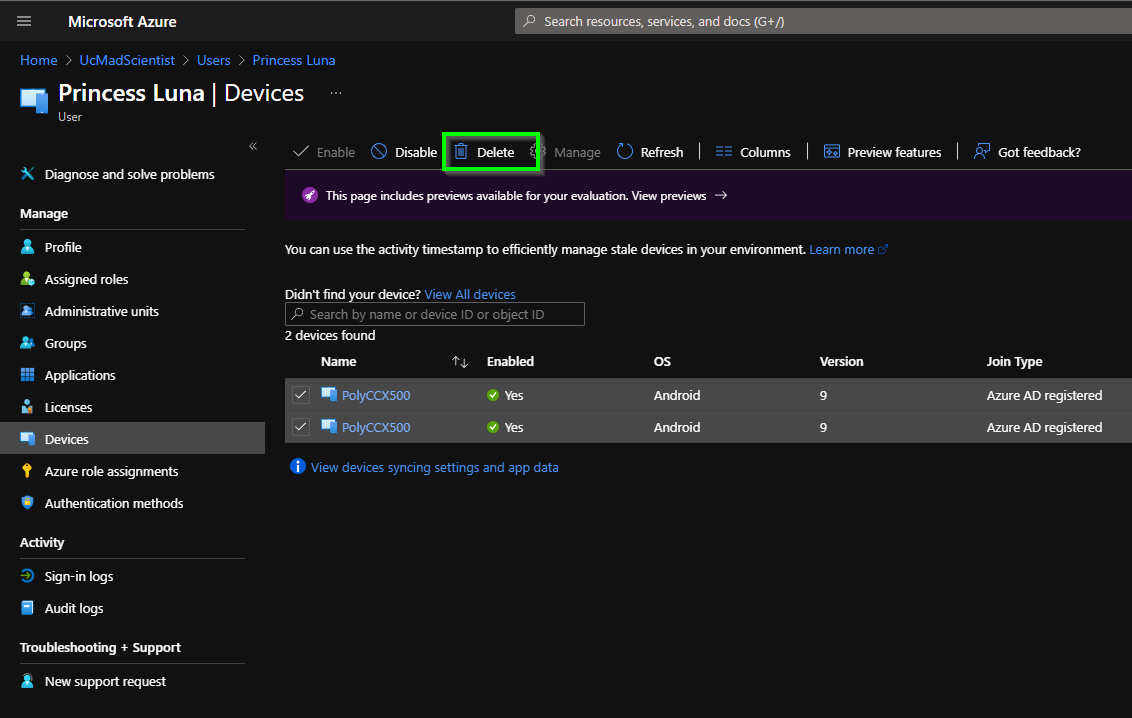The width and height of the screenshot is (1132, 718).
Task: Click the Groups icon in sidebar
Action: [x=27, y=343]
